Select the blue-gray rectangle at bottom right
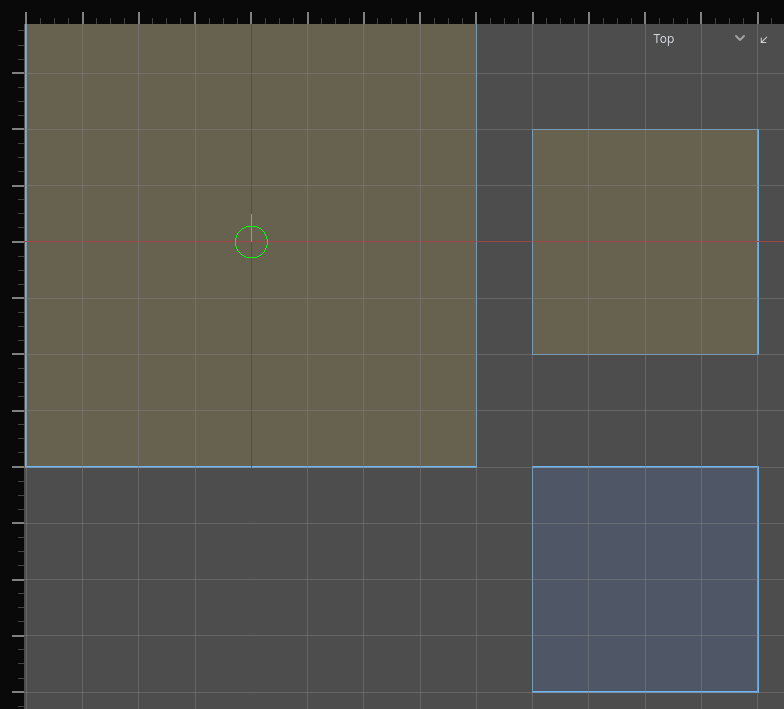 pyautogui.click(x=646, y=579)
